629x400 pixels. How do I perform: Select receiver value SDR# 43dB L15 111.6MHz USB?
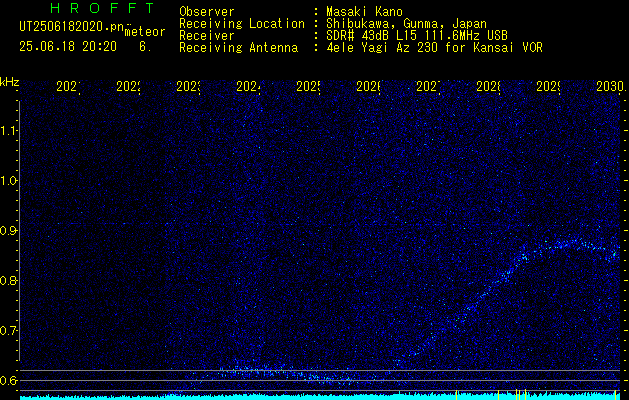[x=417, y=36]
